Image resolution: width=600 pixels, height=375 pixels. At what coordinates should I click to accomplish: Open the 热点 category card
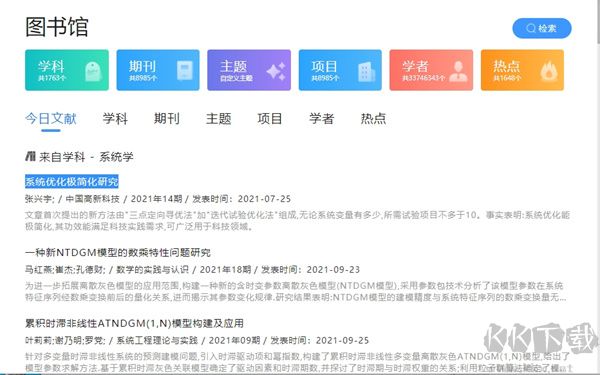(x=522, y=70)
